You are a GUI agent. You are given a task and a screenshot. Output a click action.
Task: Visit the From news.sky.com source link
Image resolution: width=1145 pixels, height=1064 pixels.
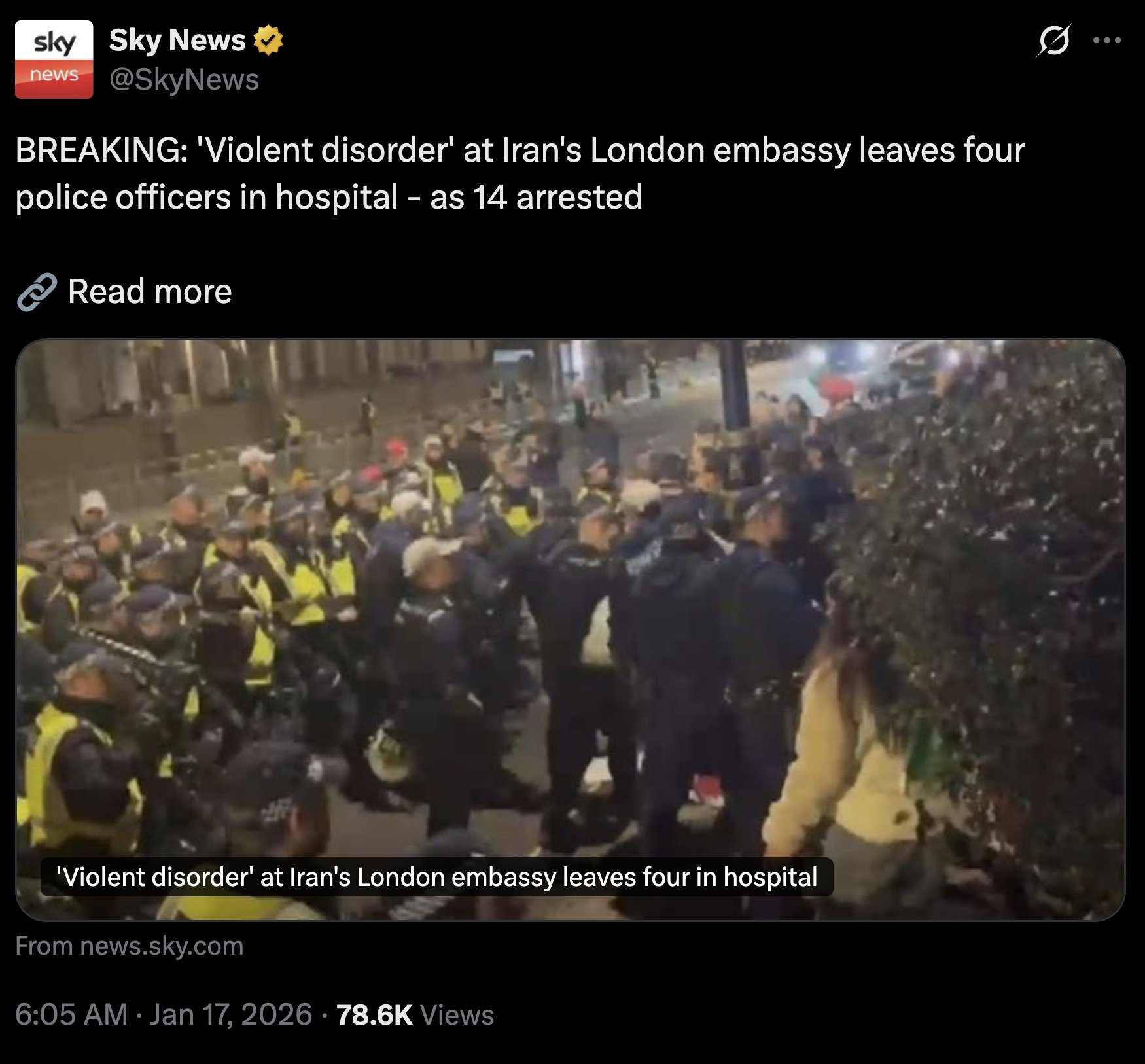tap(129, 946)
